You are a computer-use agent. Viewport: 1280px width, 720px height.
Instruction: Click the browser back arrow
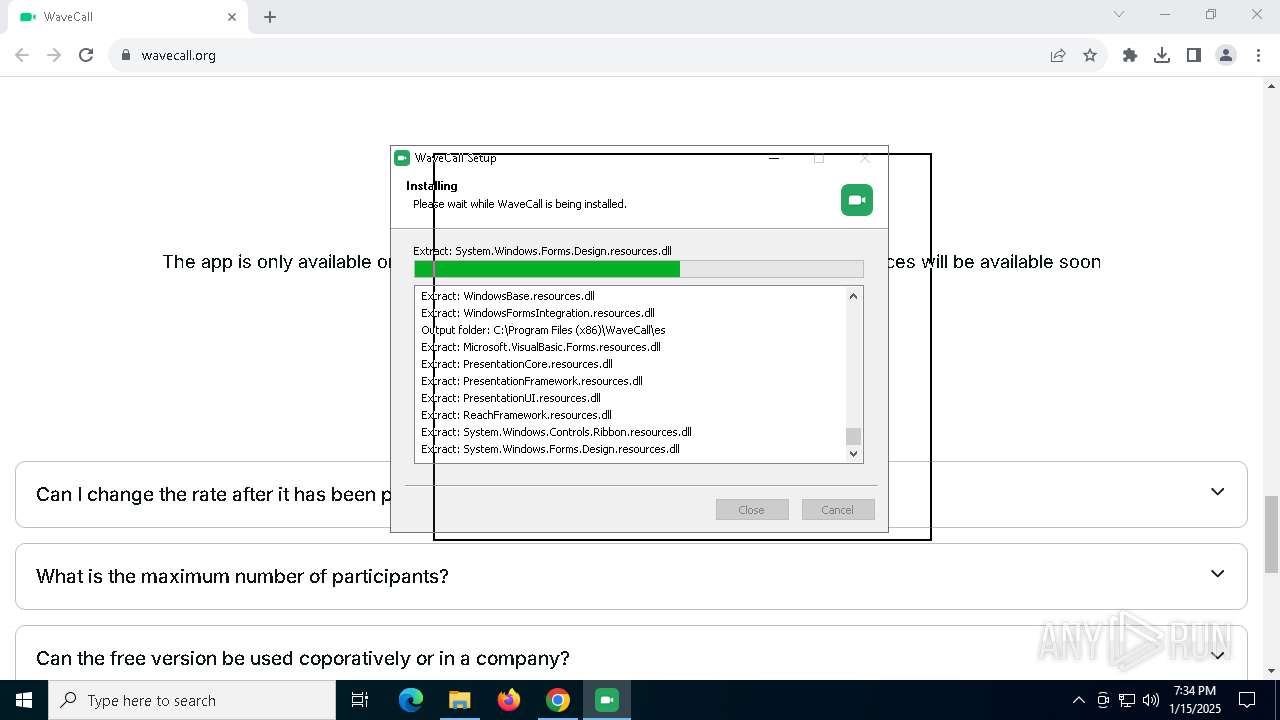click(22, 55)
